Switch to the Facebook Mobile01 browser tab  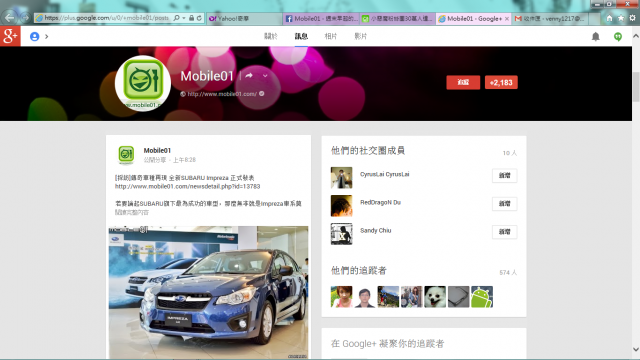pos(321,18)
